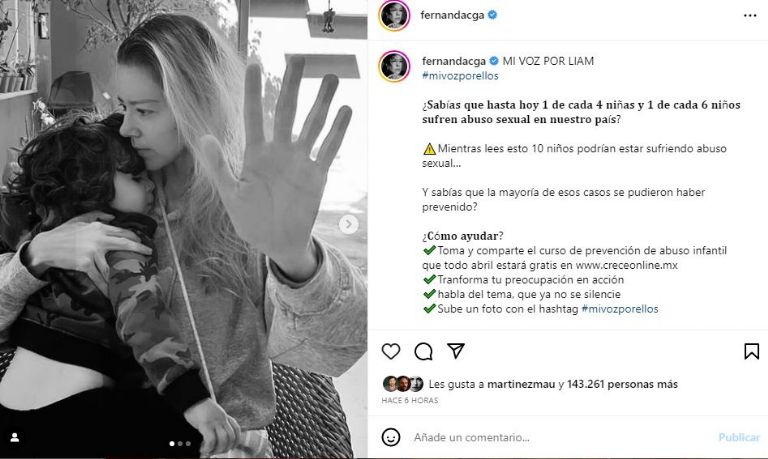Go to next photo with arrow chevron
768x459 pixels.
(x=348, y=224)
